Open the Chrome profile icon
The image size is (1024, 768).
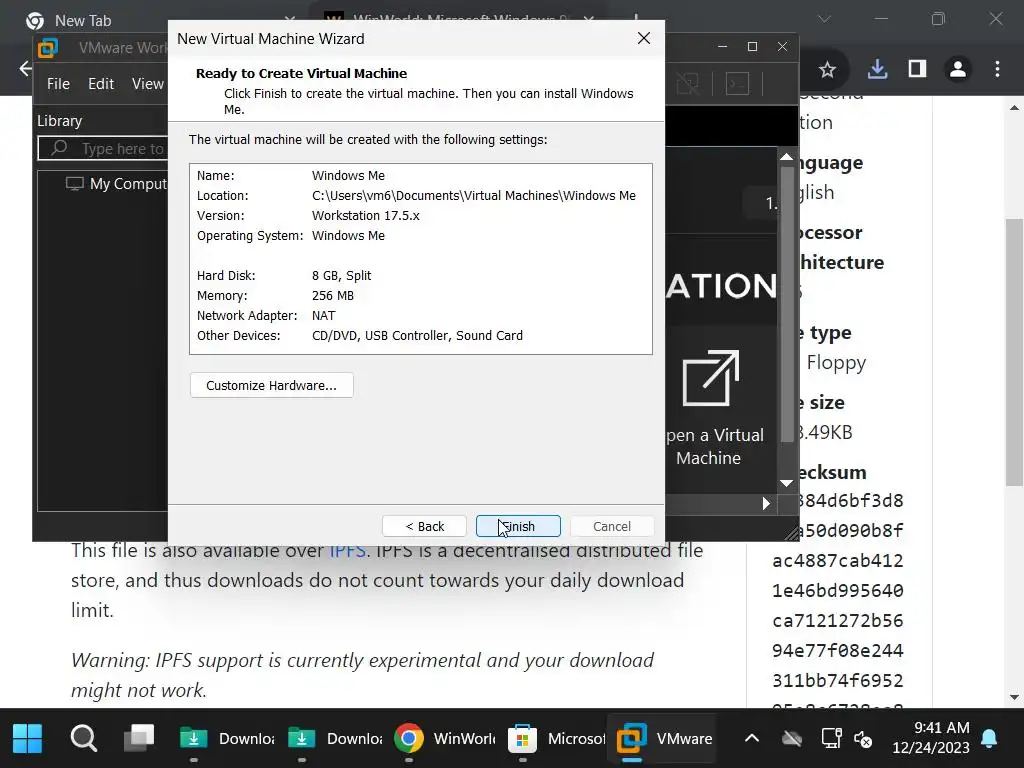(x=957, y=69)
